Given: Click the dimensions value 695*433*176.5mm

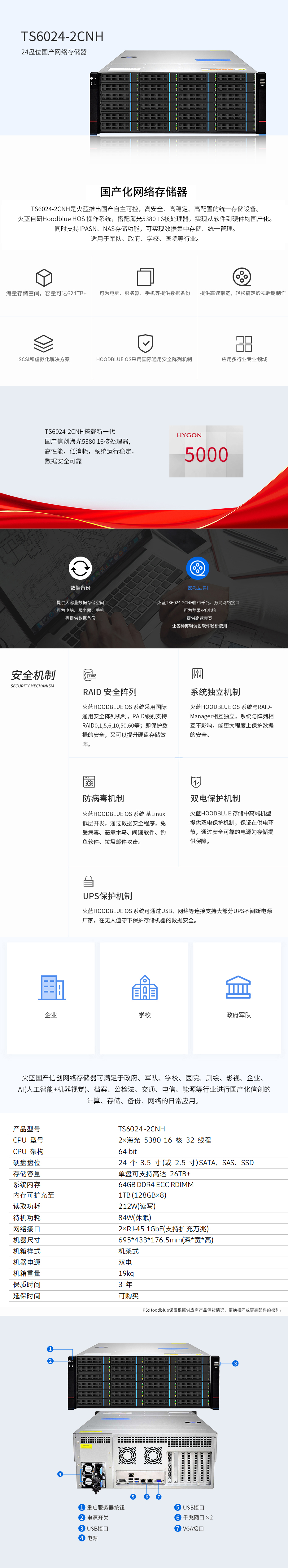Looking at the screenshot, I should tap(166, 1240).
